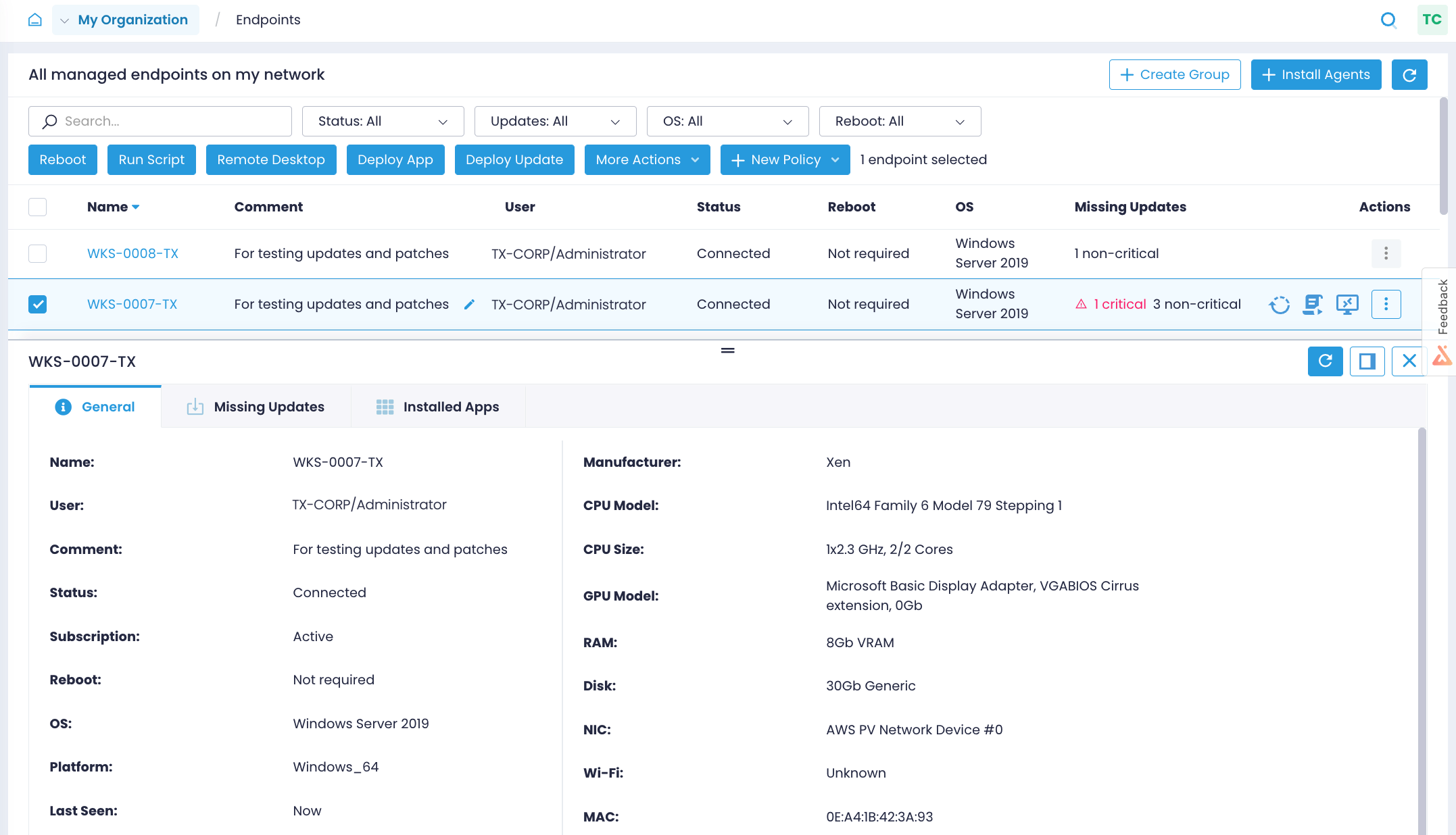Viewport: 1456px width, 835px height.
Task: Switch to the General tab
Action: pos(95,407)
